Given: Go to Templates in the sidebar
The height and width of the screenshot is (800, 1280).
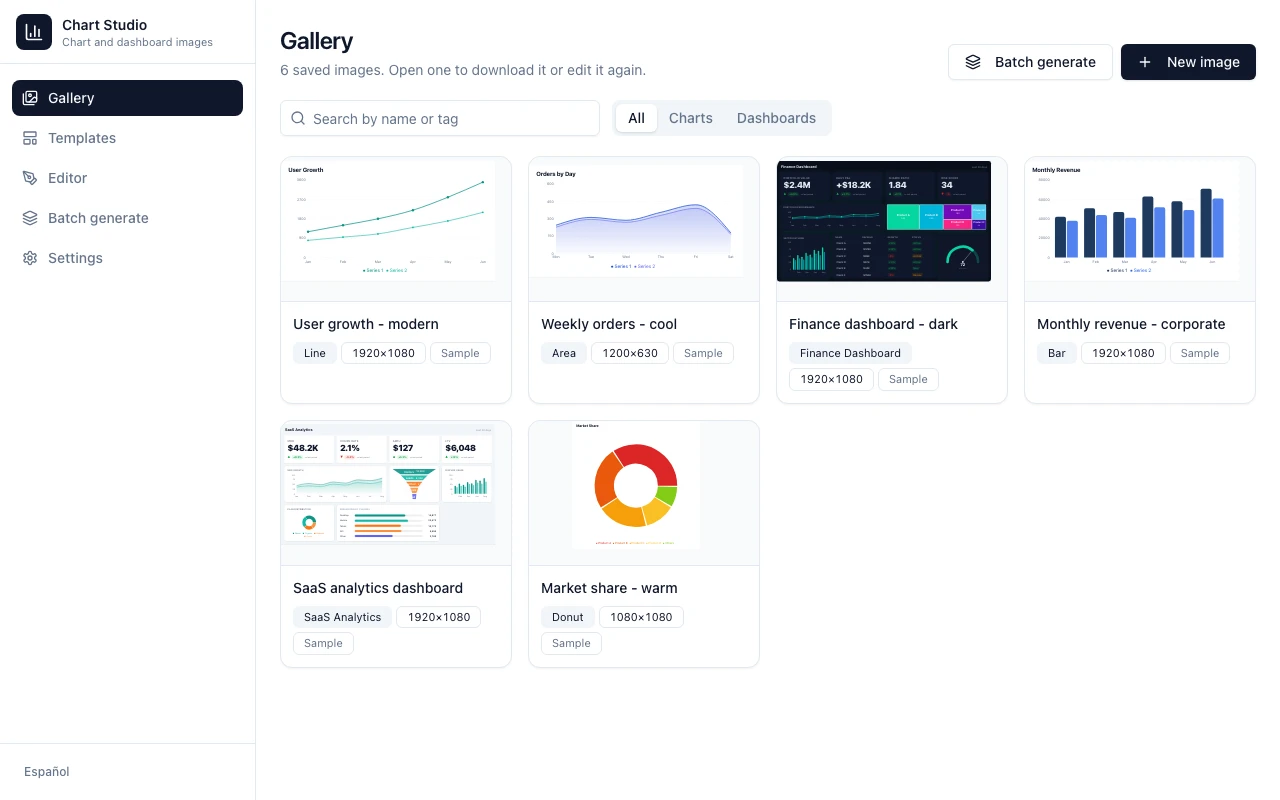Looking at the screenshot, I should (x=127, y=138).
